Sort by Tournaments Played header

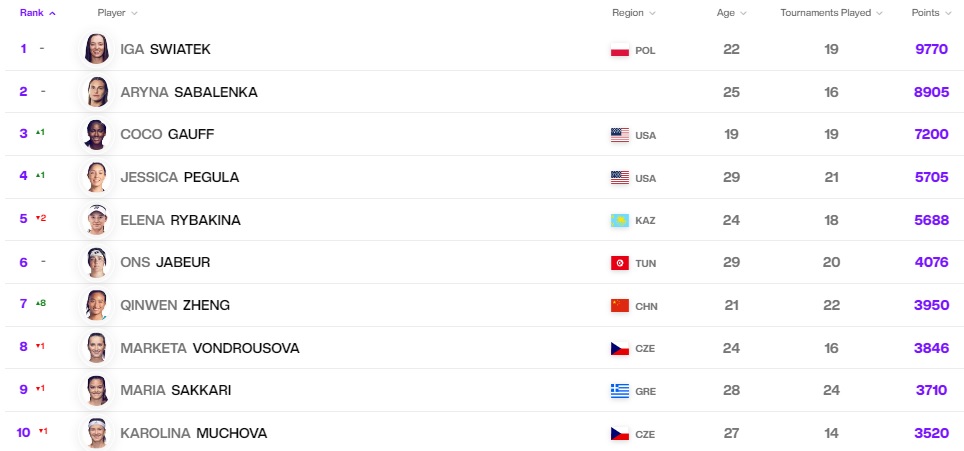(x=831, y=13)
